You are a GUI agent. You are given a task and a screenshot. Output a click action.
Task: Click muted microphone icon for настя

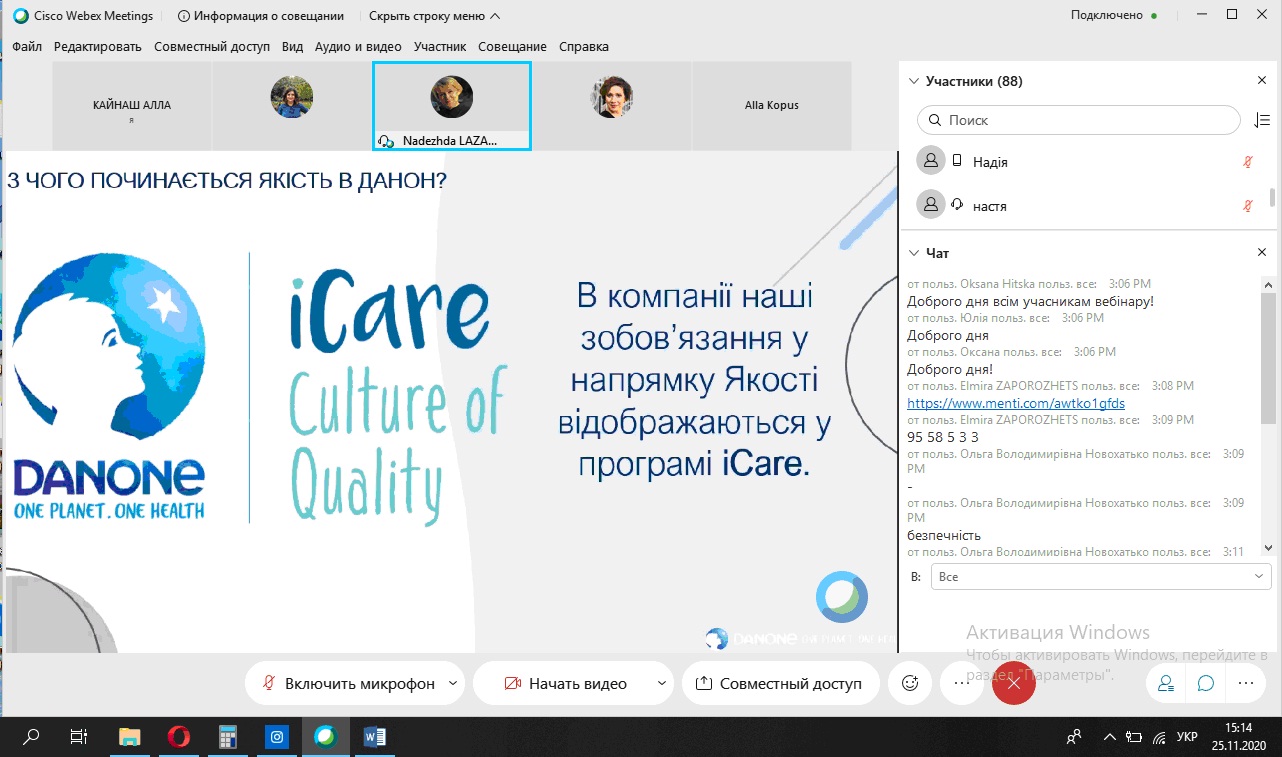click(1248, 206)
